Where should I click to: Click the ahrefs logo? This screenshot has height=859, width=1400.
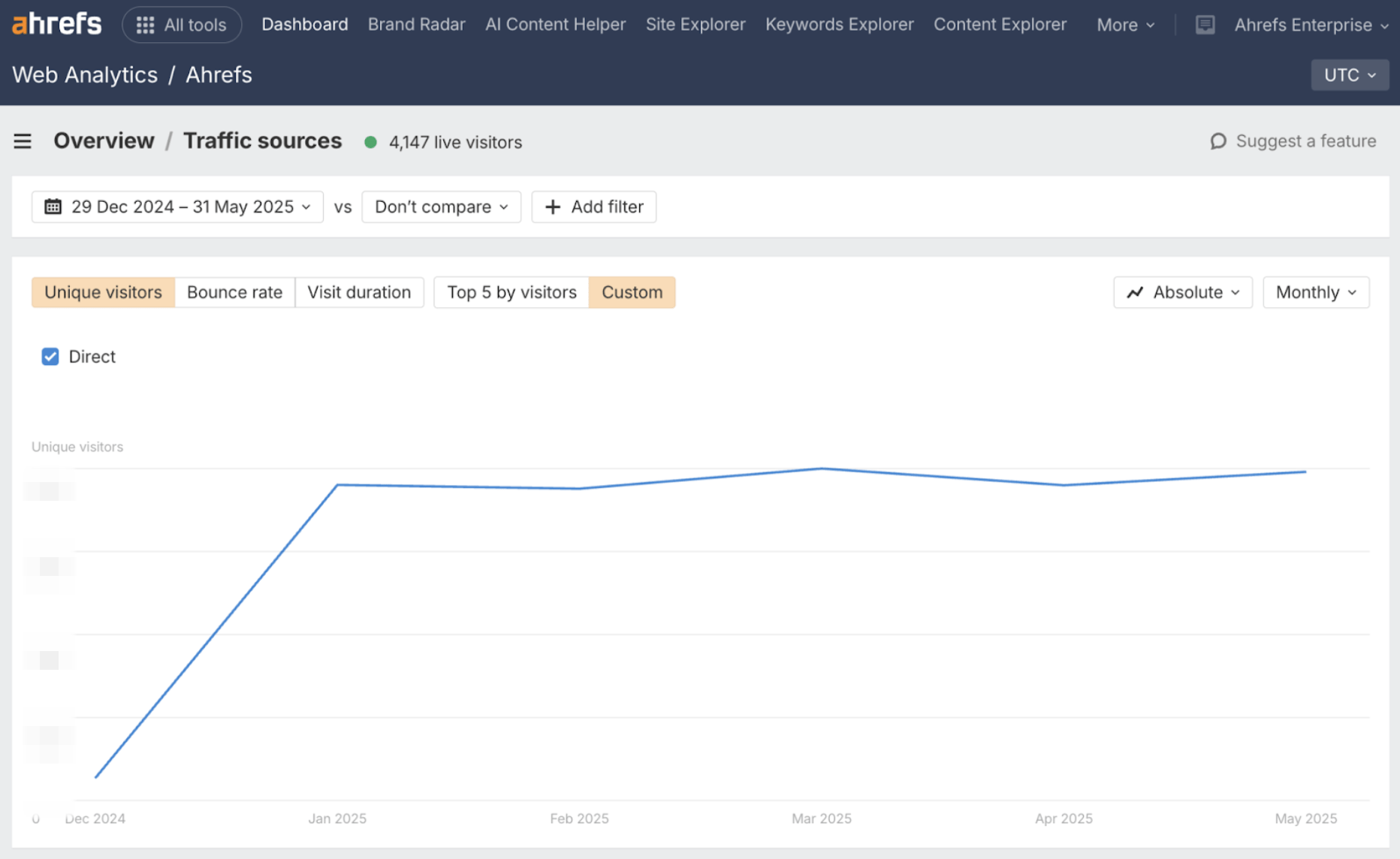56,23
